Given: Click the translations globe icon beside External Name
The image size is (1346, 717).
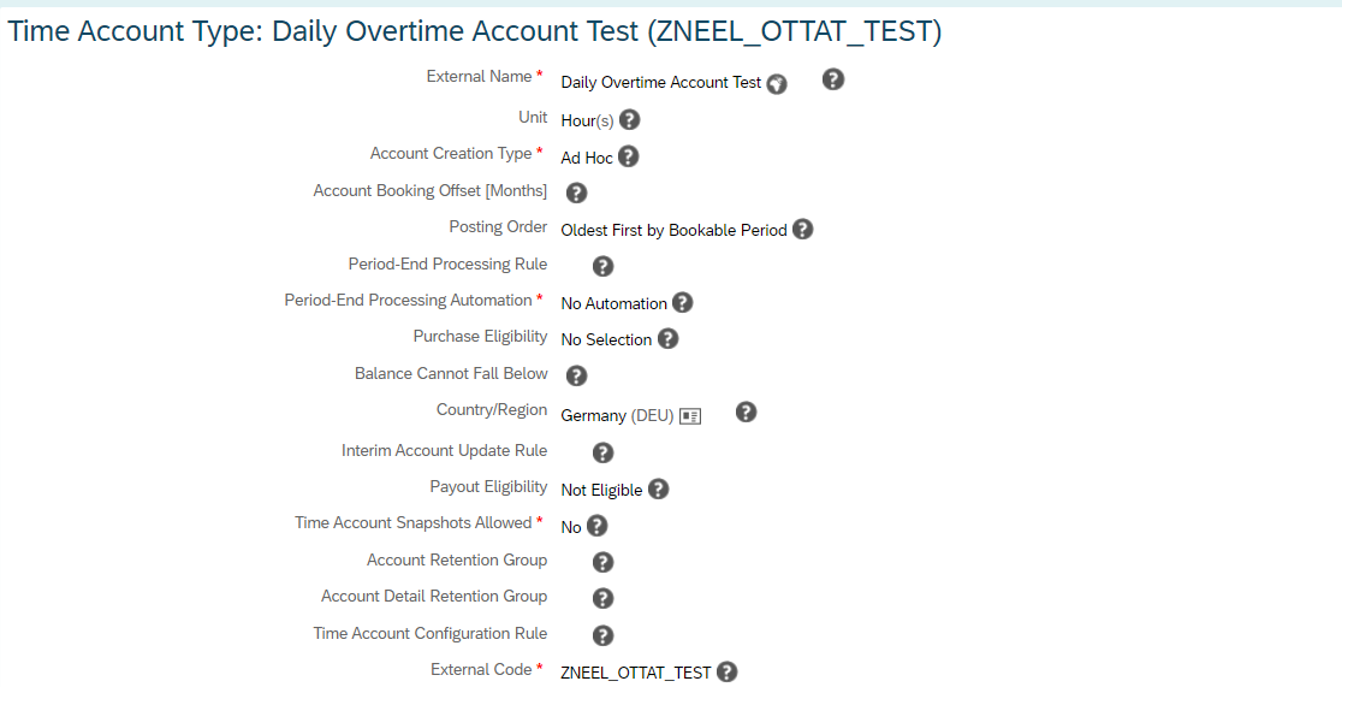Looking at the screenshot, I should pyautogui.click(x=777, y=84).
